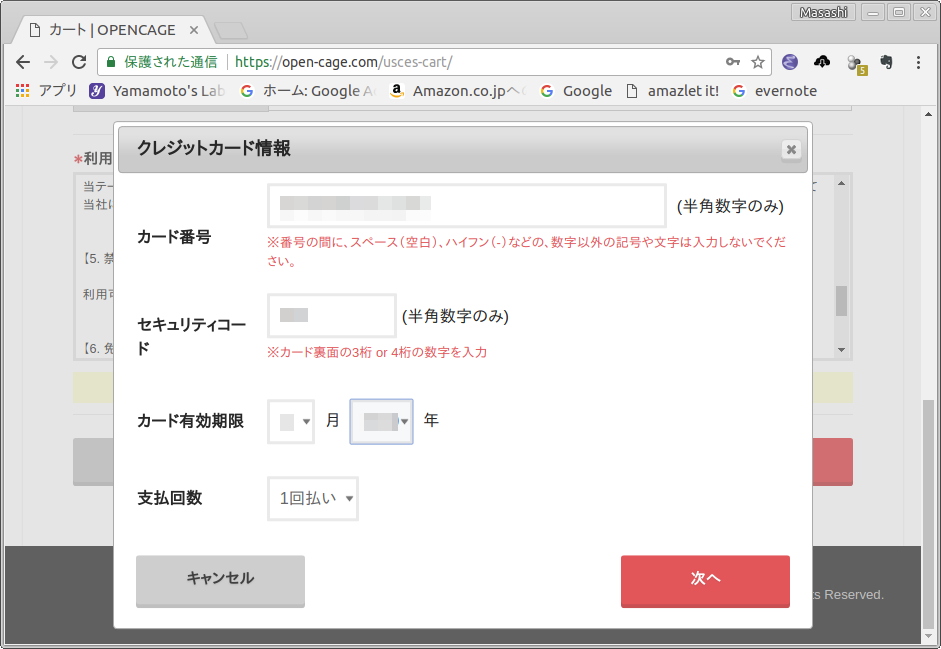This screenshot has height=649, width=941.
Task: Open the Chrome three-dot menu
Action: pyautogui.click(x=918, y=62)
